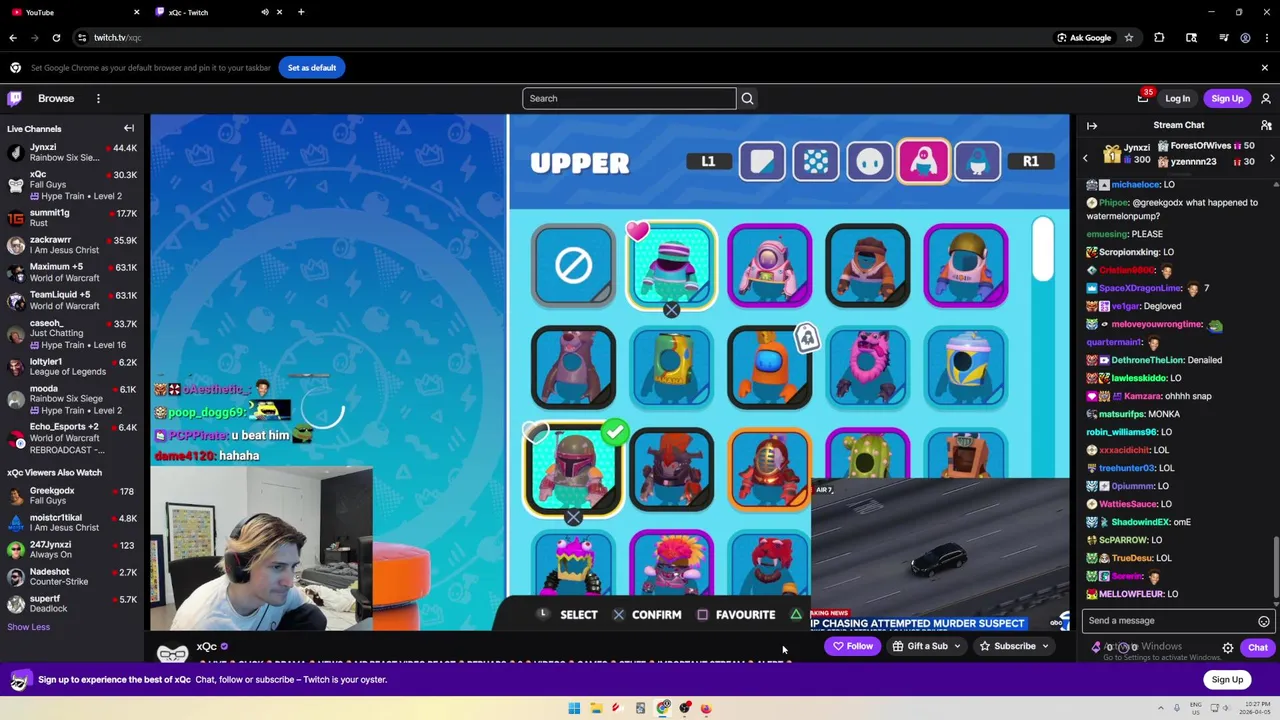Mute the xQc Twitch tab audio
This screenshot has width=1280, height=720.
pos(265,12)
